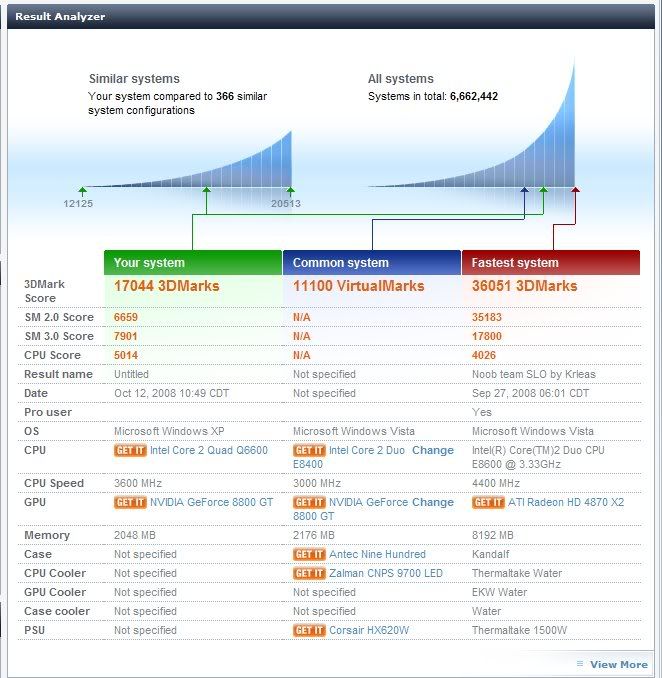Click GET IT badge in Your system GPU row

[x=130, y=503]
